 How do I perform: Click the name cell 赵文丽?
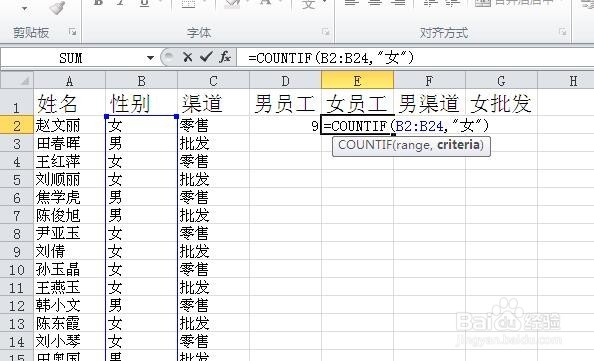69,125
